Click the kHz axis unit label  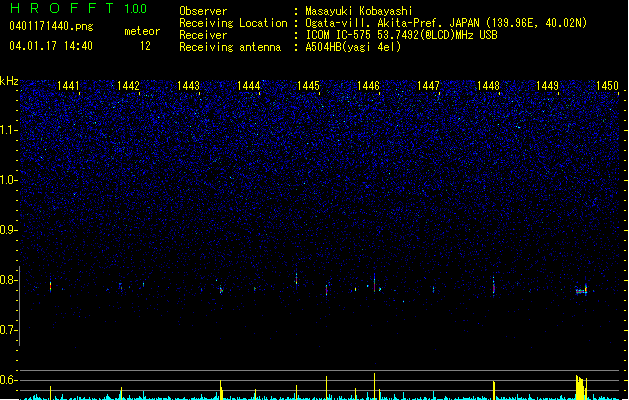click(9, 81)
